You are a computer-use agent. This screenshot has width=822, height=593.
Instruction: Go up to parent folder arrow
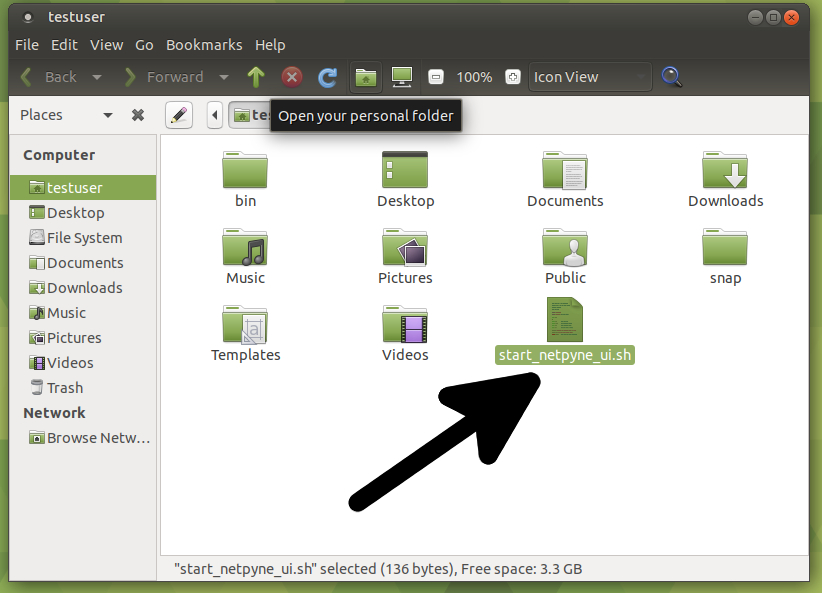click(x=256, y=77)
